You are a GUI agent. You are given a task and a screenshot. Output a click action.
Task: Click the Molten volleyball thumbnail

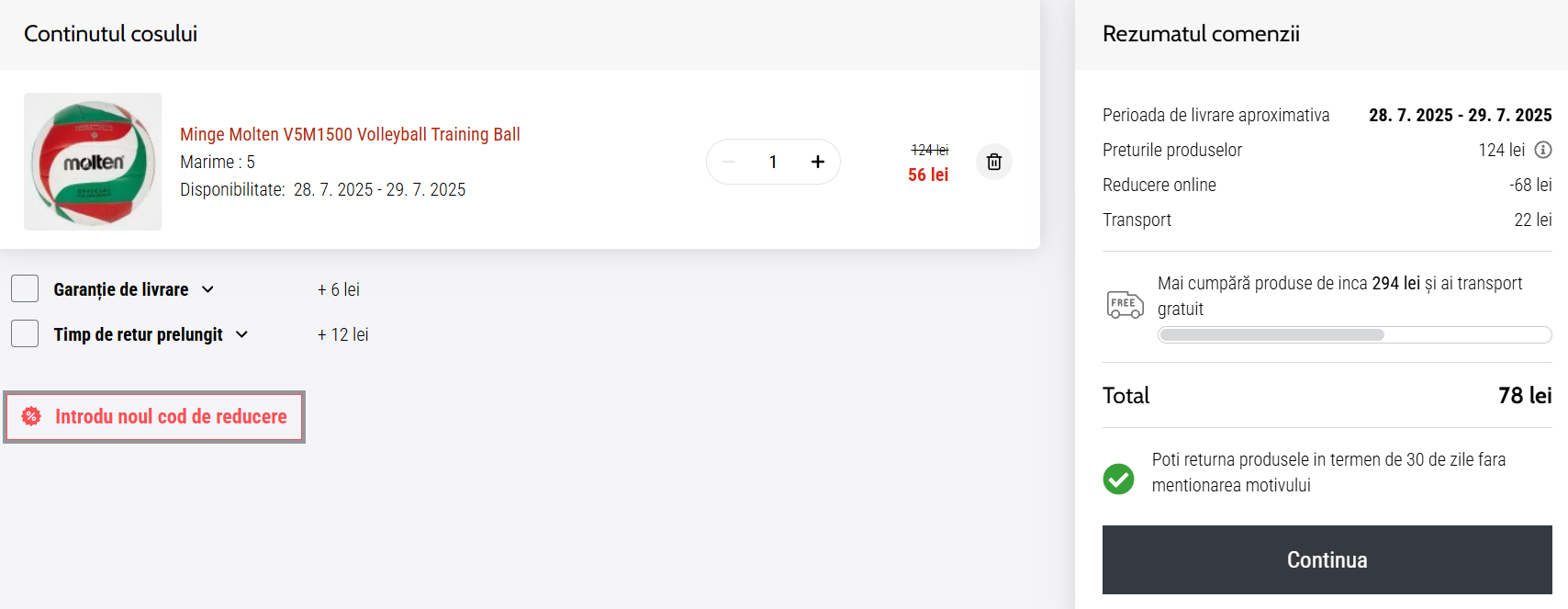(93, 162)
